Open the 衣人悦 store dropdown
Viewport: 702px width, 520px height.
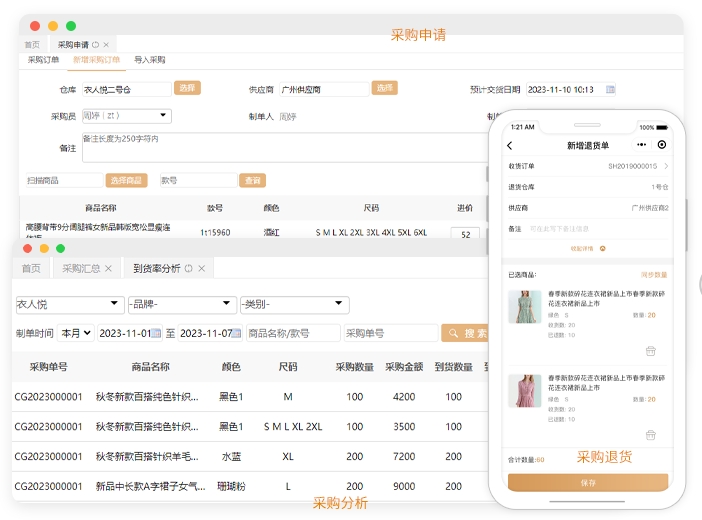tap(70, 304)
